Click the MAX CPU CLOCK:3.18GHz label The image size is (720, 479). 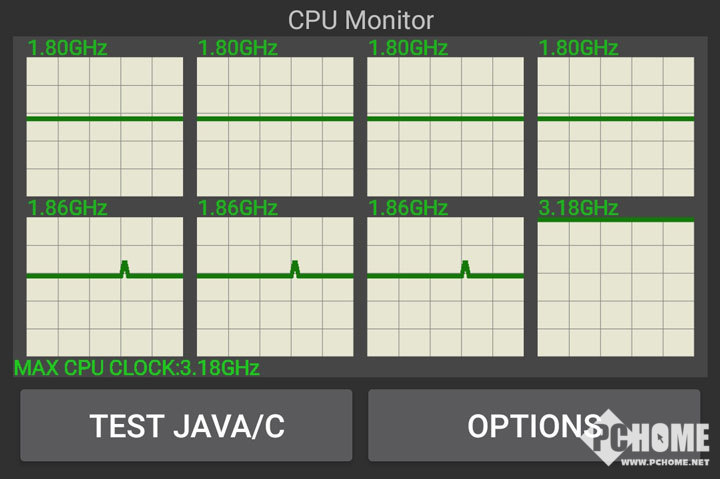(137, 368)
